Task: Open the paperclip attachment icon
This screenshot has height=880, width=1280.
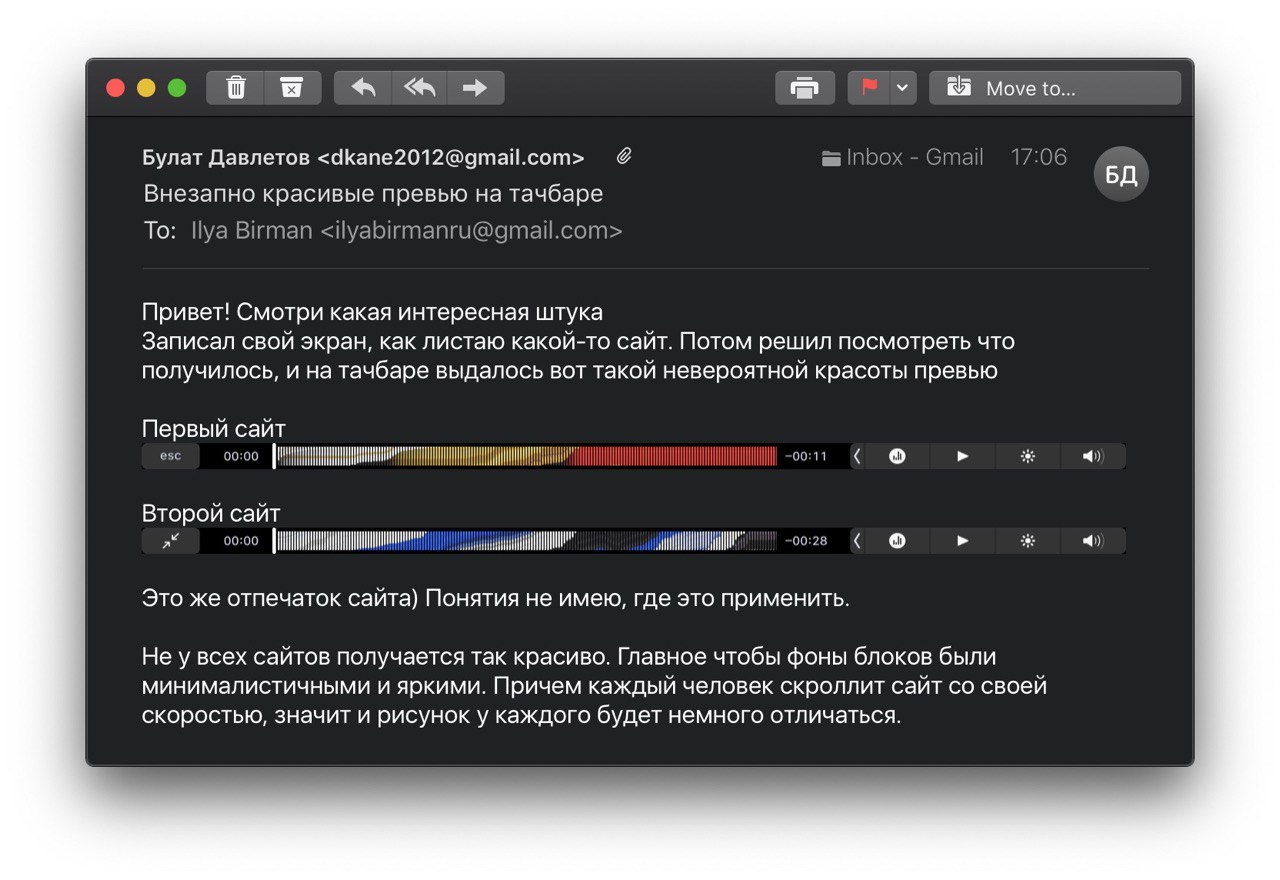Action: click(x=624, y=156)
